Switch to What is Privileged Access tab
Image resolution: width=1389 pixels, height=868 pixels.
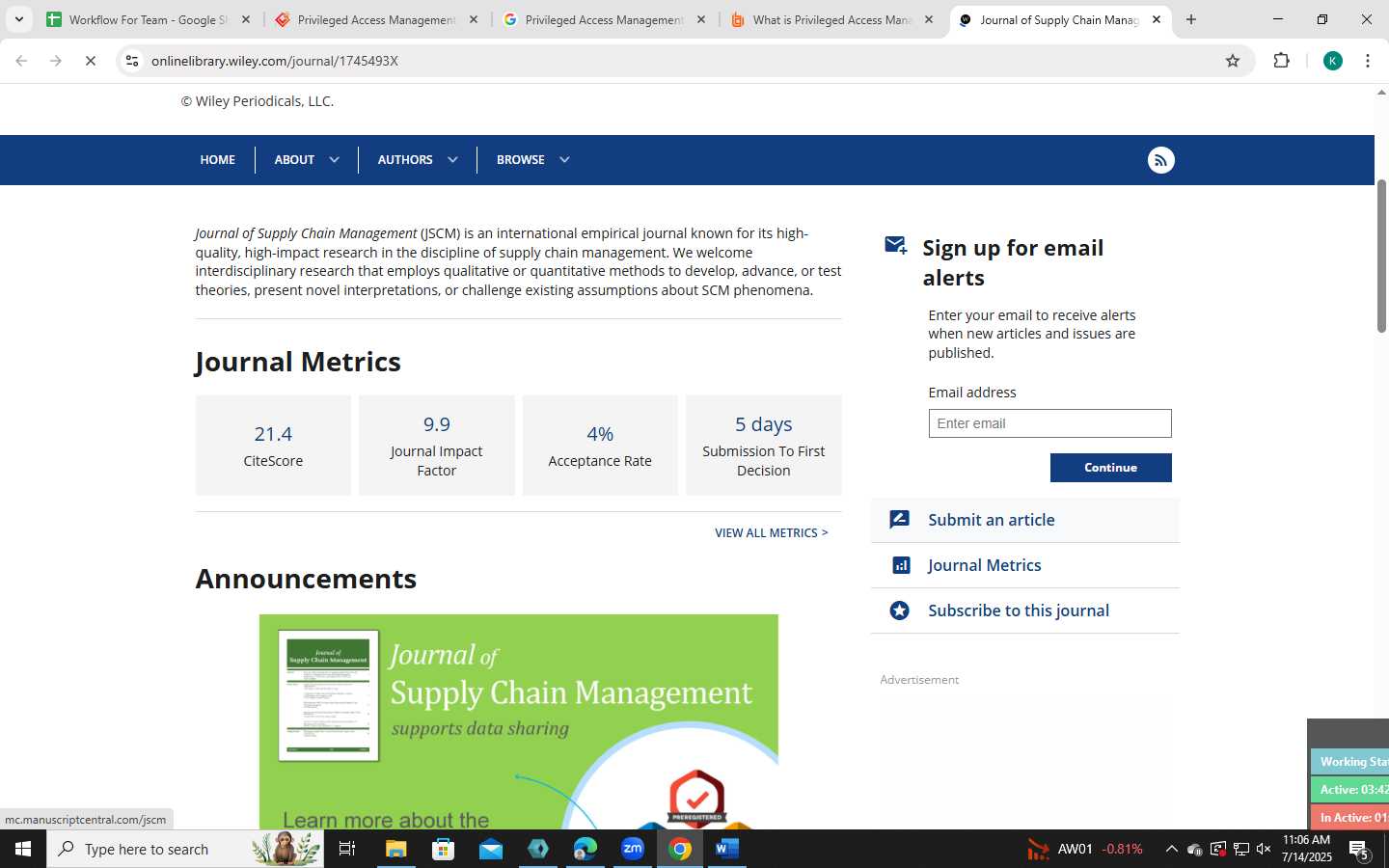(831, 19)
